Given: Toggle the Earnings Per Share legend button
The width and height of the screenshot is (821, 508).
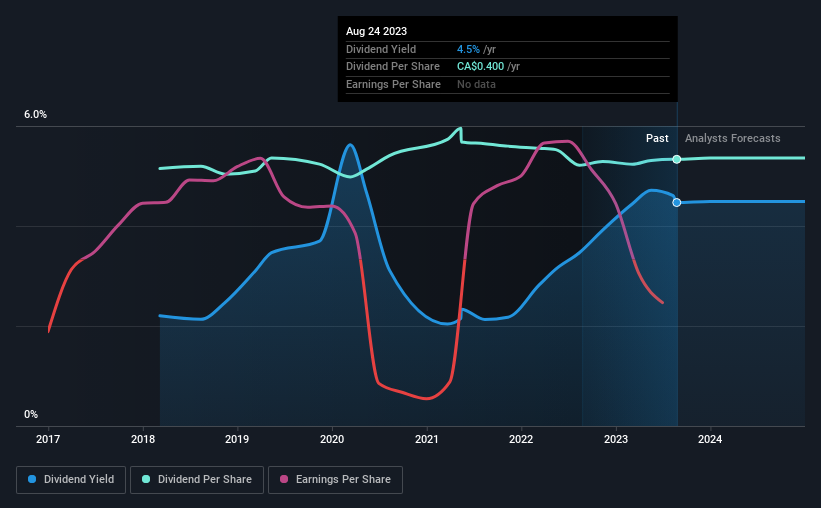Looking at the screenshot, I should [335, 480].
